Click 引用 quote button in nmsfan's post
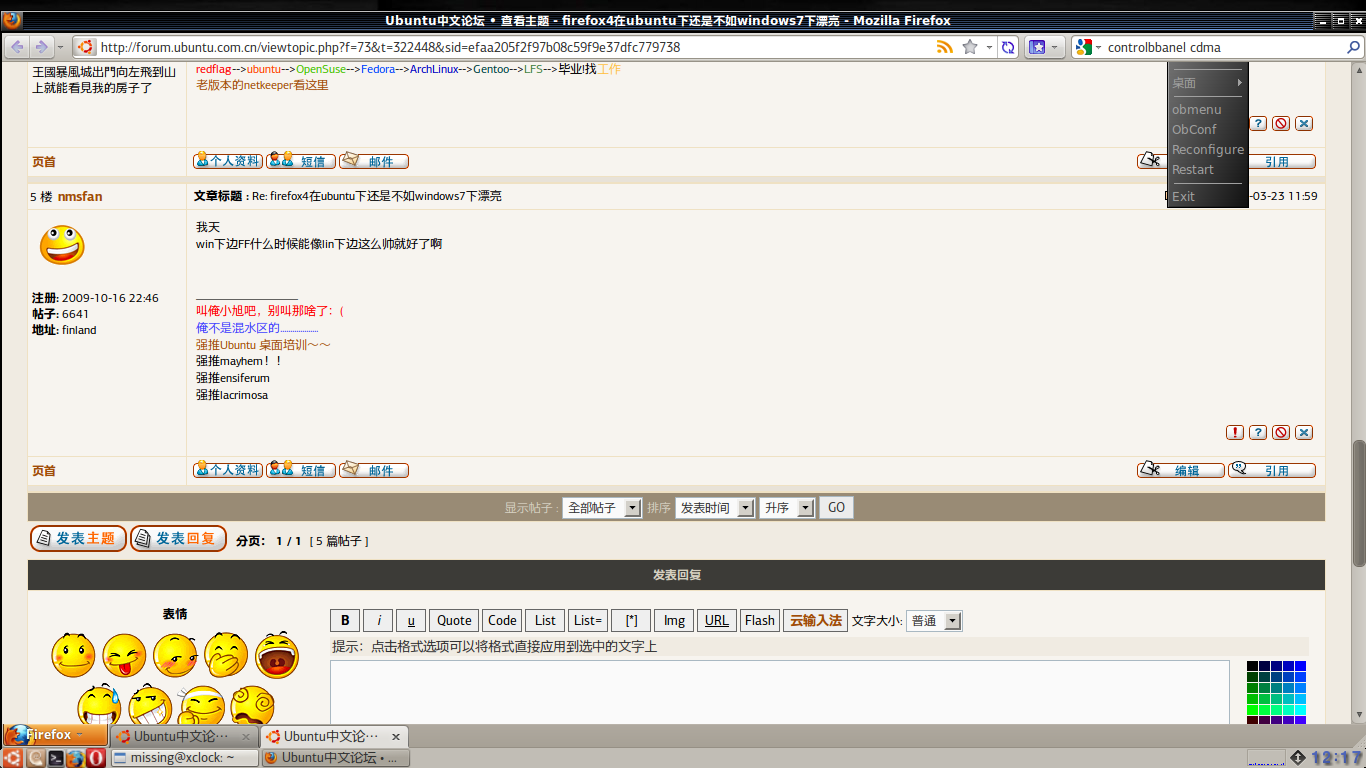1366x768 pixels. [1272, 470]
